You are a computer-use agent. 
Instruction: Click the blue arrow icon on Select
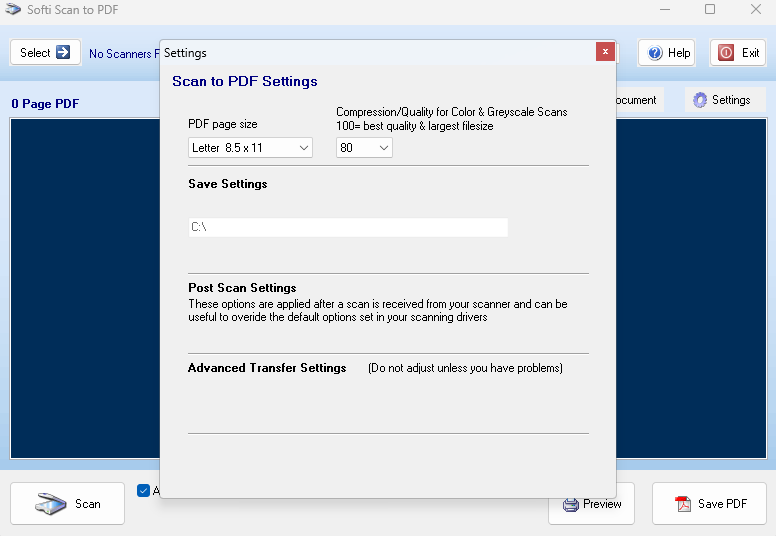(63, 52)
